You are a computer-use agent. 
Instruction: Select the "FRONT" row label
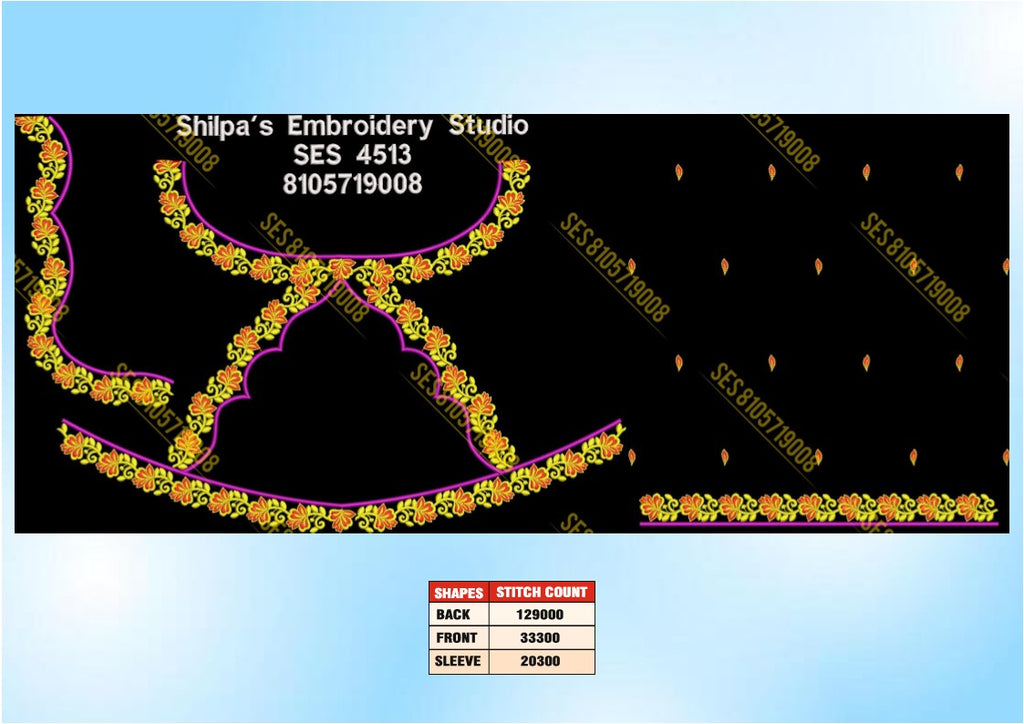pyautogui.click(x=458, y=638)
